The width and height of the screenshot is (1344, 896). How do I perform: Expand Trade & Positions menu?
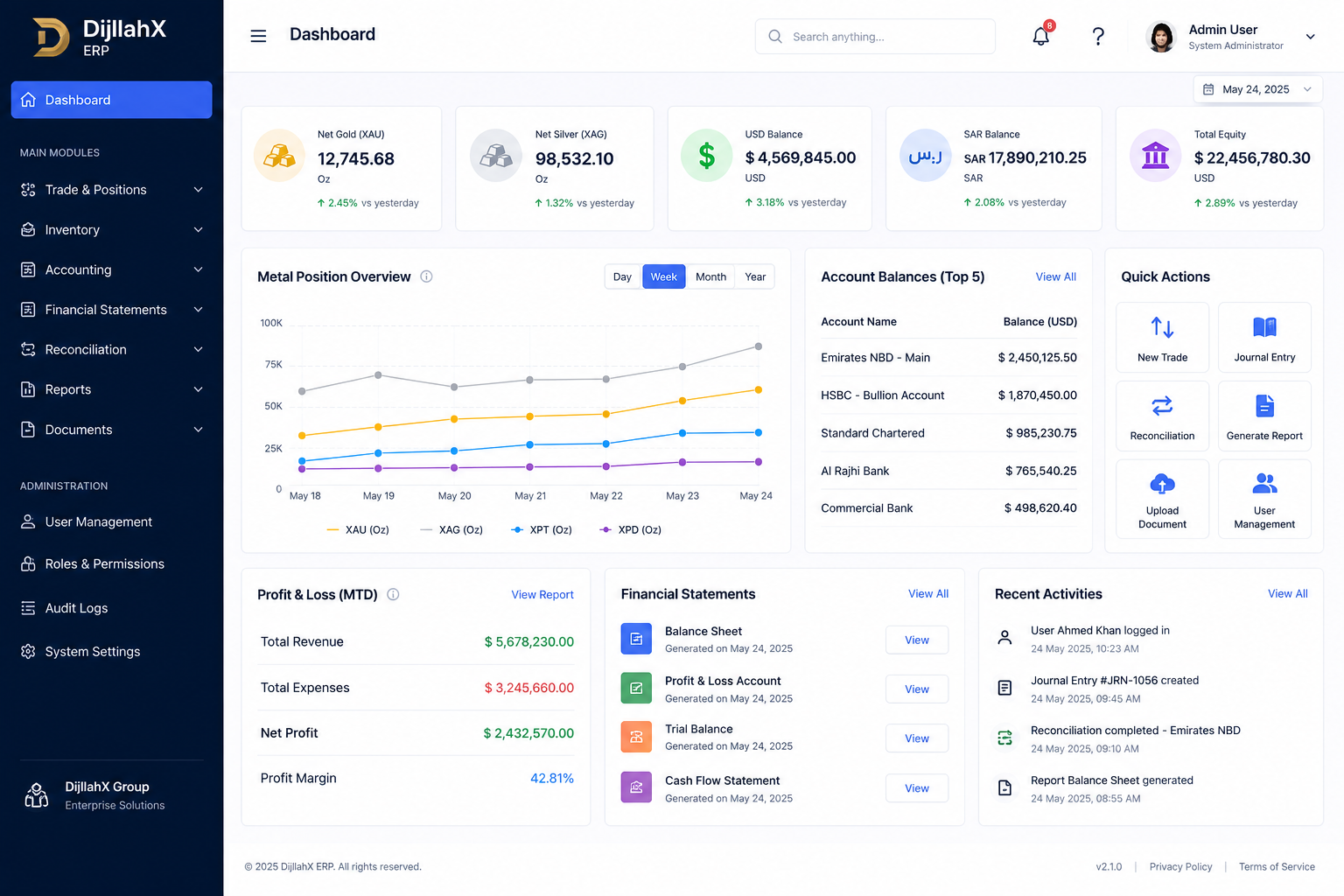coord(112,190)
